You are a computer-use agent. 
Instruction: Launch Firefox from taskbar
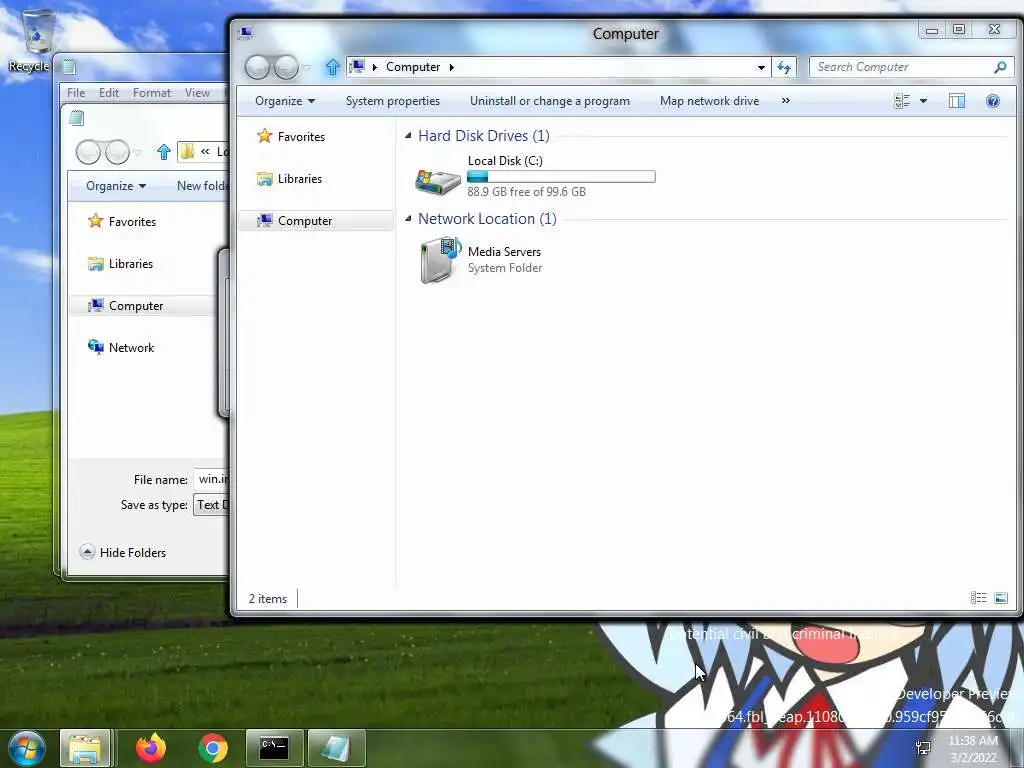(151, 748)
